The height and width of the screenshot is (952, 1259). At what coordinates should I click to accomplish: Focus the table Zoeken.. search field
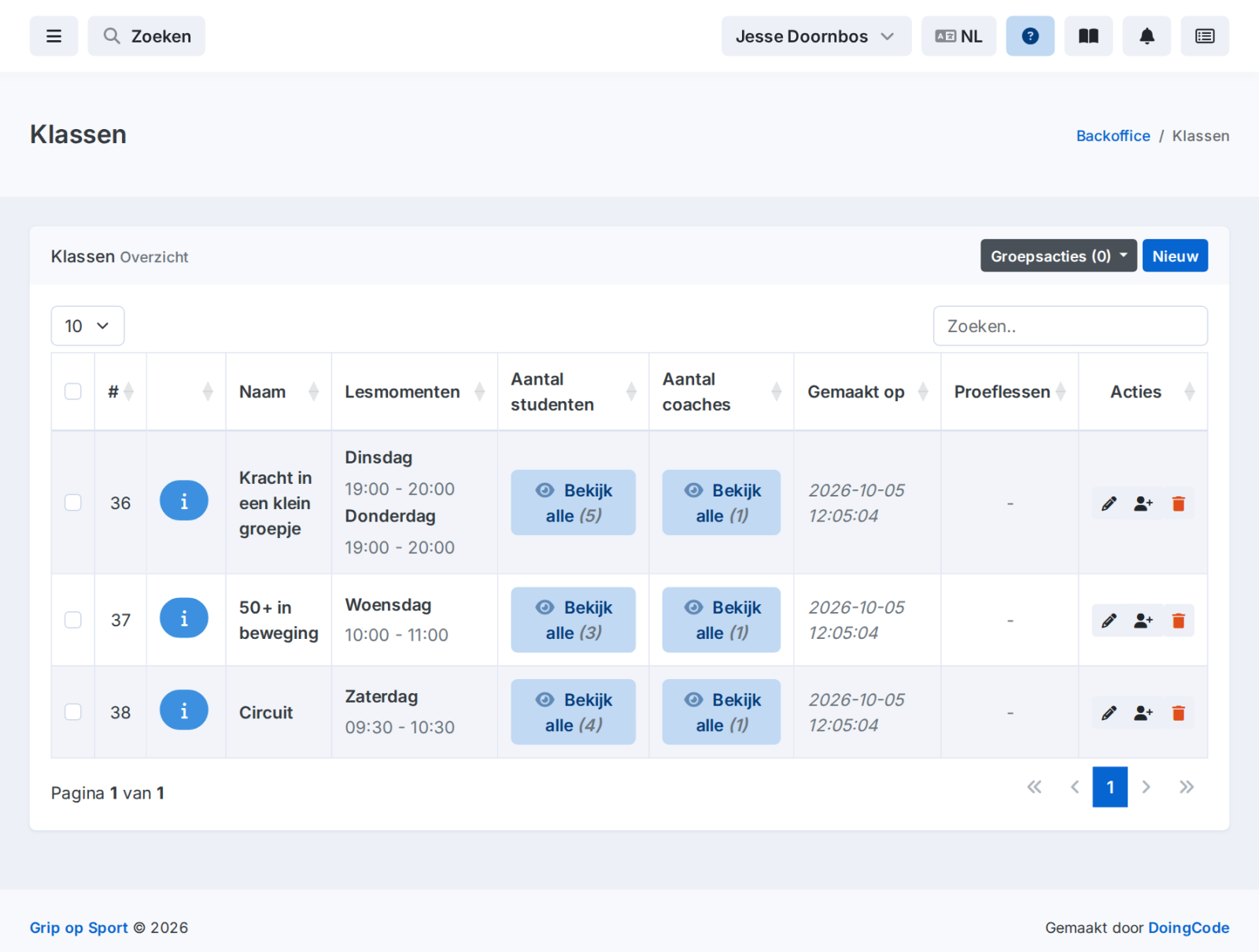point(1070,326)
